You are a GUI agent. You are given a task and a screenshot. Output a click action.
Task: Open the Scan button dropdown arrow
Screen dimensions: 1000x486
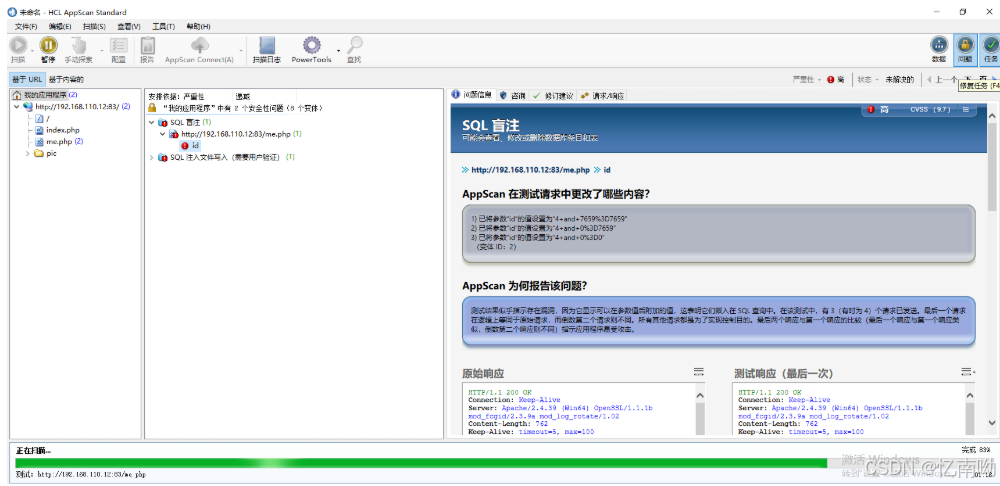(x=33, y=50)
